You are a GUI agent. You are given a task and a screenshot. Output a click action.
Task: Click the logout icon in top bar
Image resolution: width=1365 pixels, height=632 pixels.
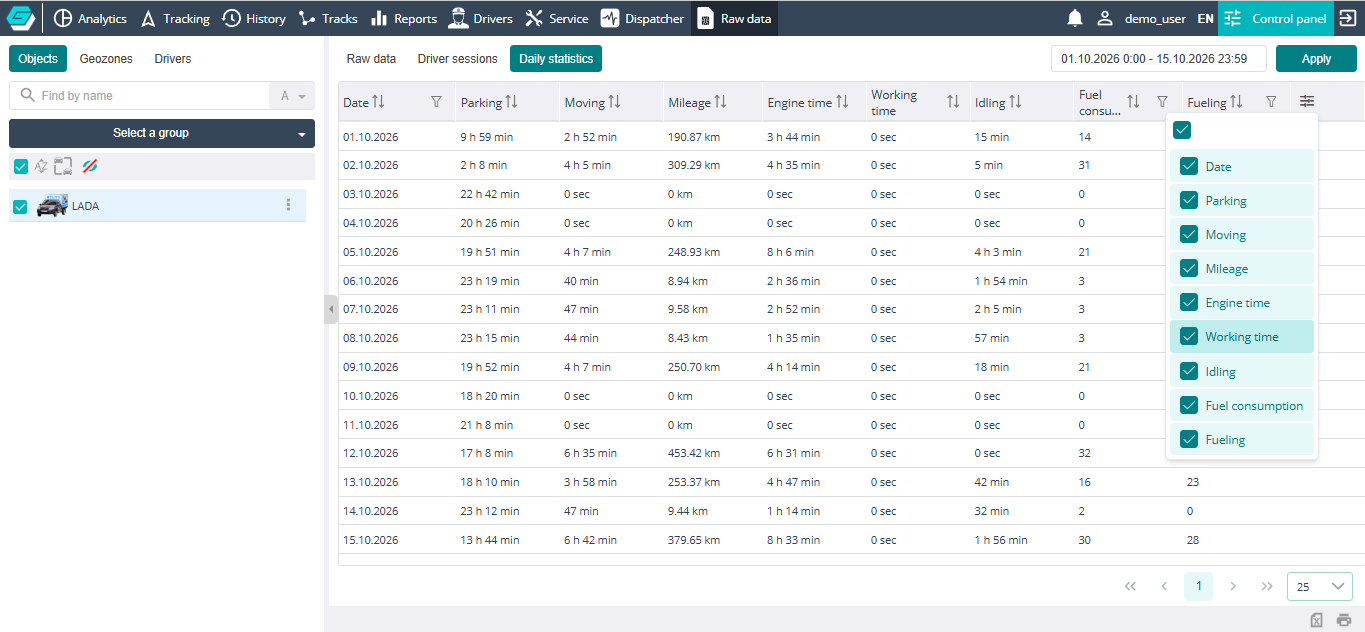point(1349,18)
